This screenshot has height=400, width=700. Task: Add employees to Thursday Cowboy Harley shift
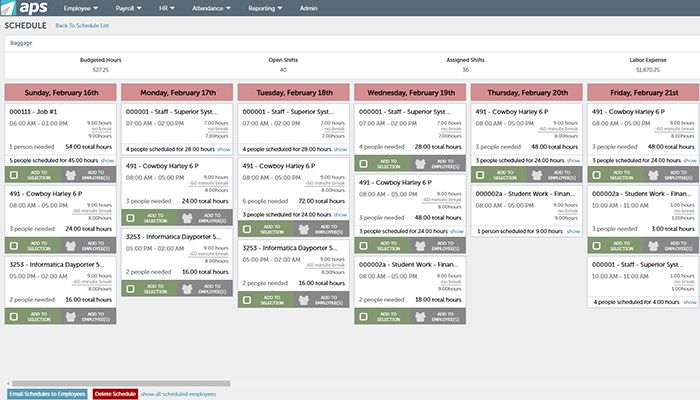tap(554, 175)
